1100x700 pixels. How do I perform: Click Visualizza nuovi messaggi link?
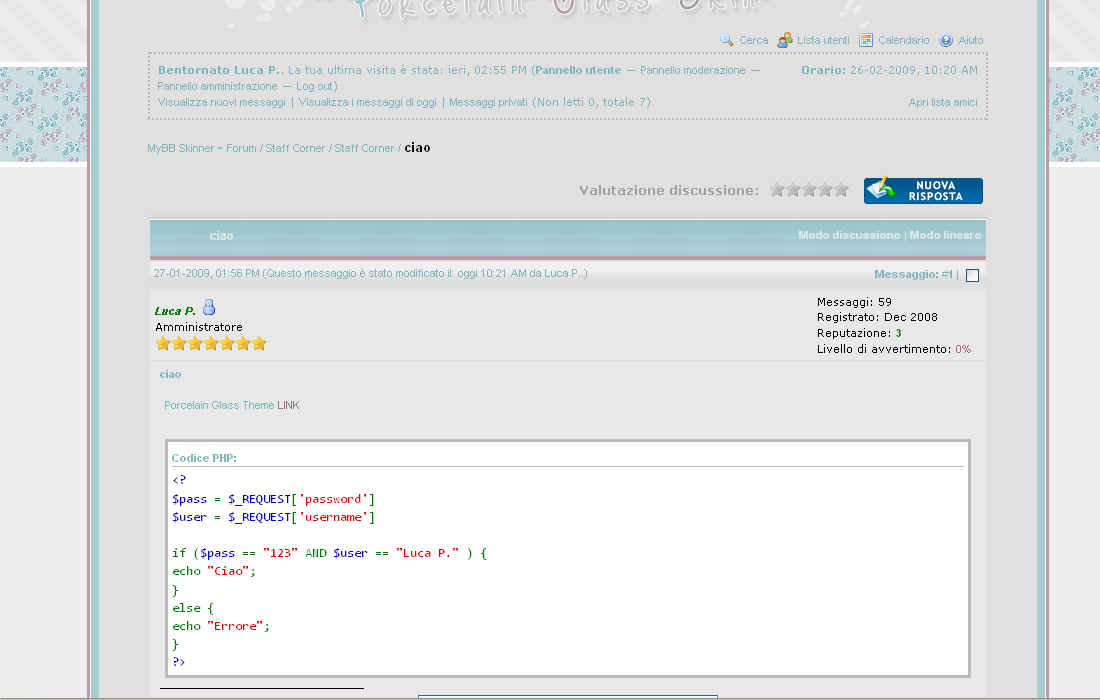pyautogui.click(x=221, y=102)
